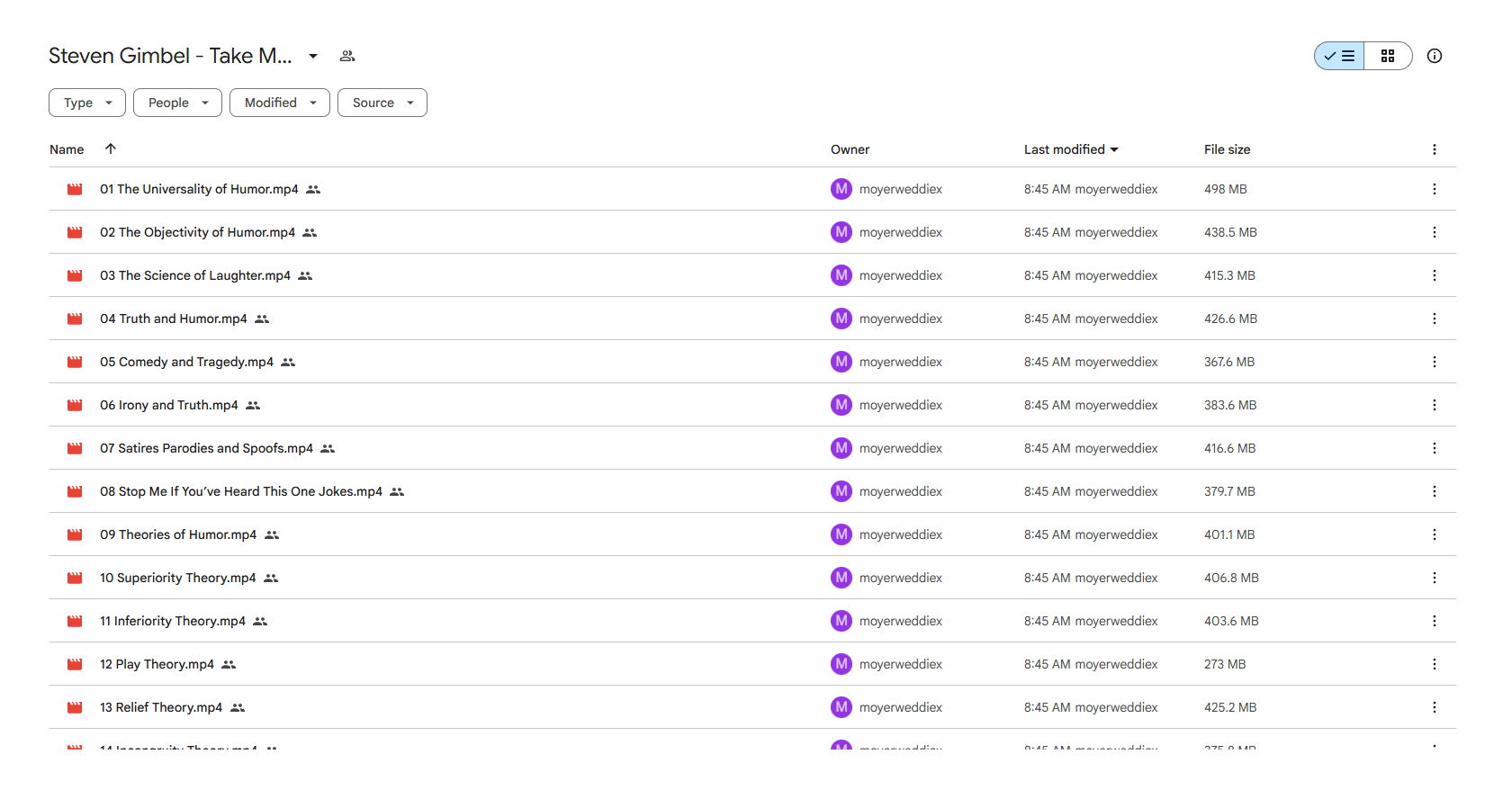Click the video icon of 05 Comedy and Tragedy
The width and height of the screenshot is (1512, 799).
75,362
